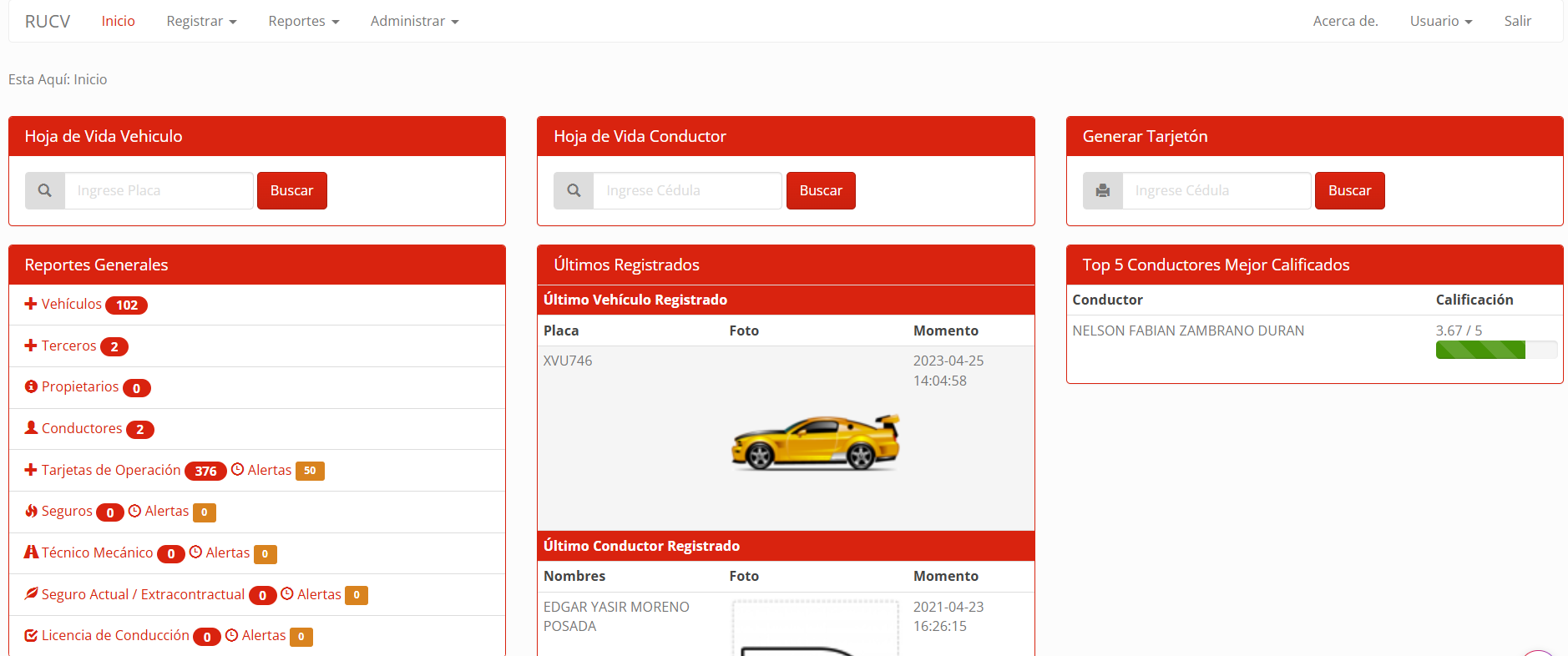Click the Inicio breadcrumb text
1568x656 pixels.
90,79
